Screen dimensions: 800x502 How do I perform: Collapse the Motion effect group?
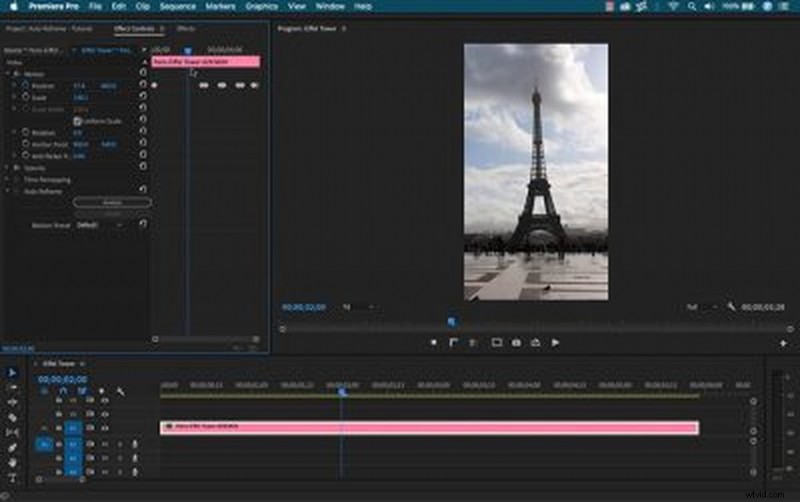tap(7, 73)
